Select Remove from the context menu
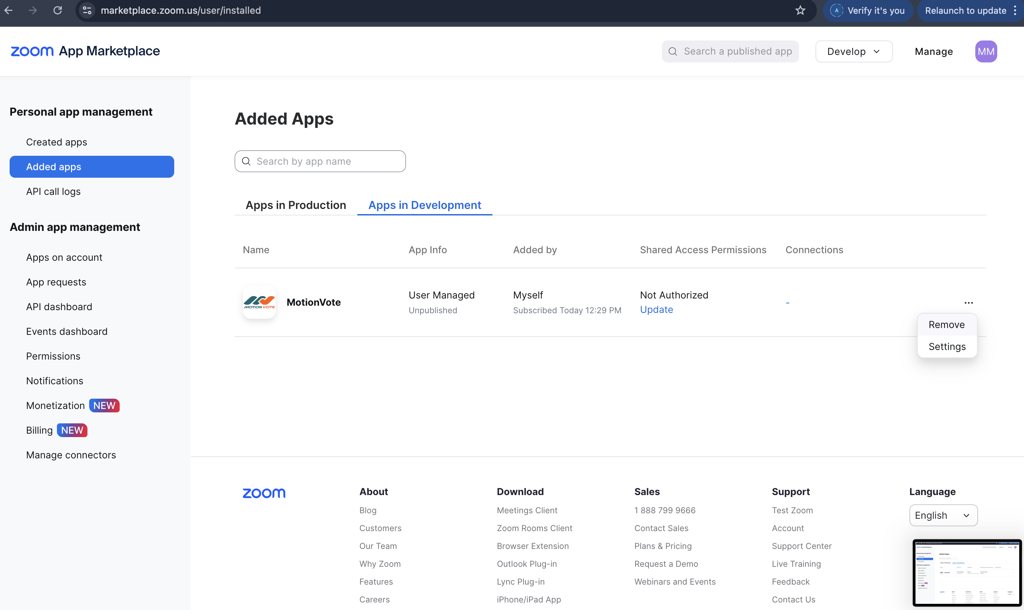 click(946, 324)
